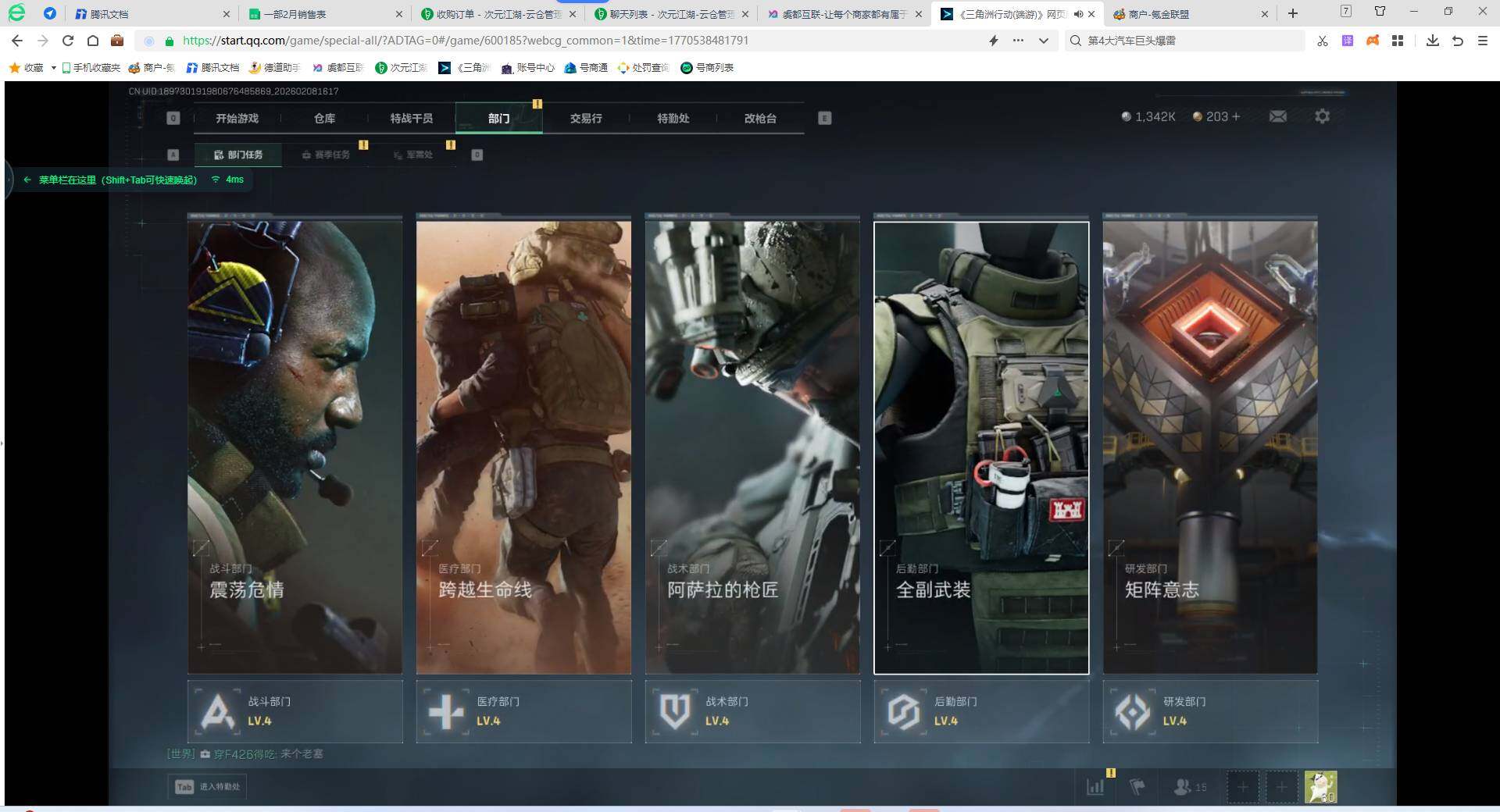The height and width of the screenshot is (812, 1500).
Task: Click the 研发部门 diamond emblem
Action: (x=1132, y=711)
